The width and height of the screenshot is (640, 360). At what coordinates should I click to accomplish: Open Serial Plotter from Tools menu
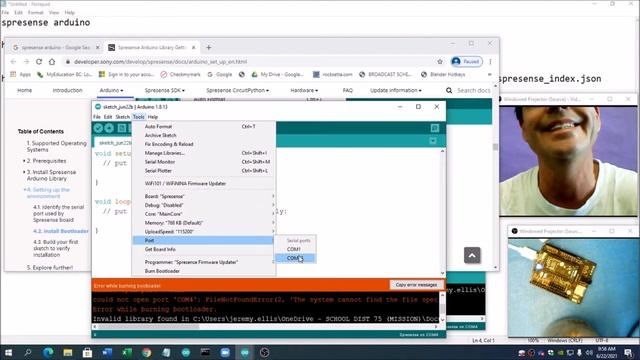pyautogui.click(x=203, y=171)
